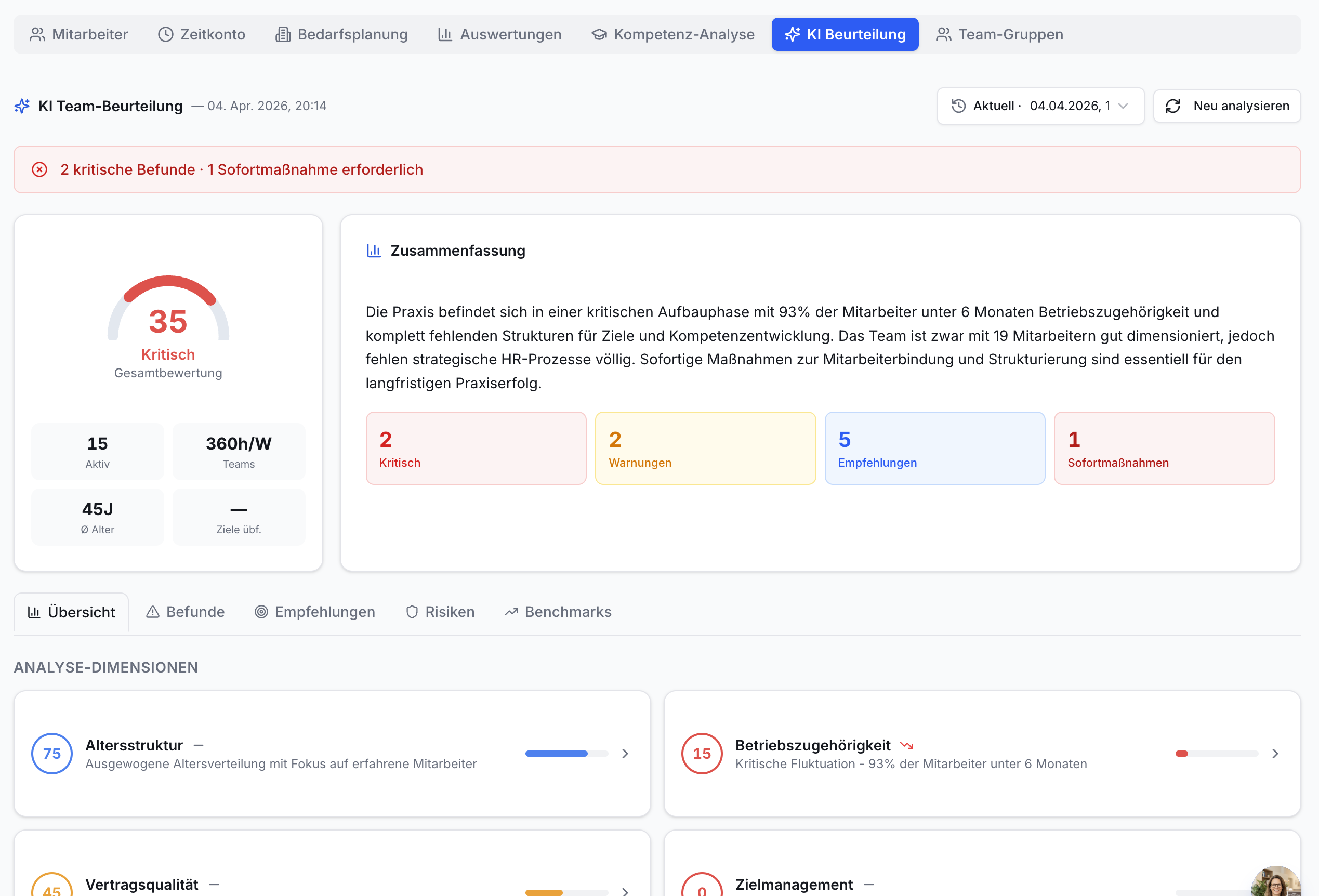This screenshot has height=896, width=1319.
Task: Select the Befunde sub-tab
Action: [186, 612]
